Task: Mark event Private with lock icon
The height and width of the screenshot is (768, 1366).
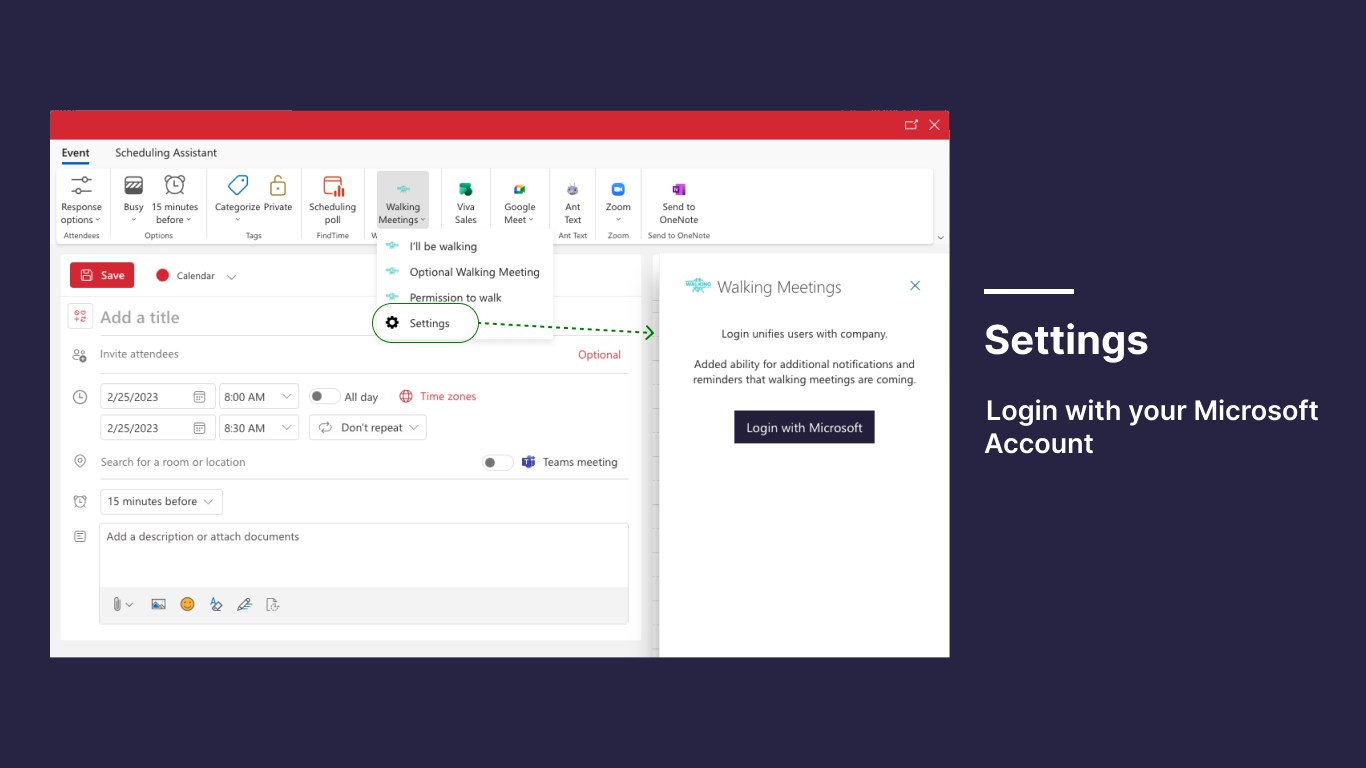Action: pos(278,186)
